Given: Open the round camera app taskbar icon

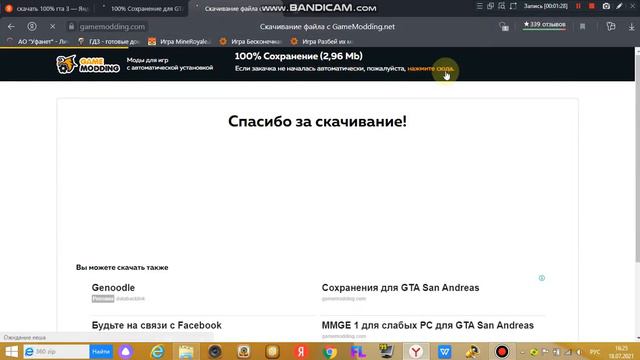Looking at the screenshot, I should (215, 351).
